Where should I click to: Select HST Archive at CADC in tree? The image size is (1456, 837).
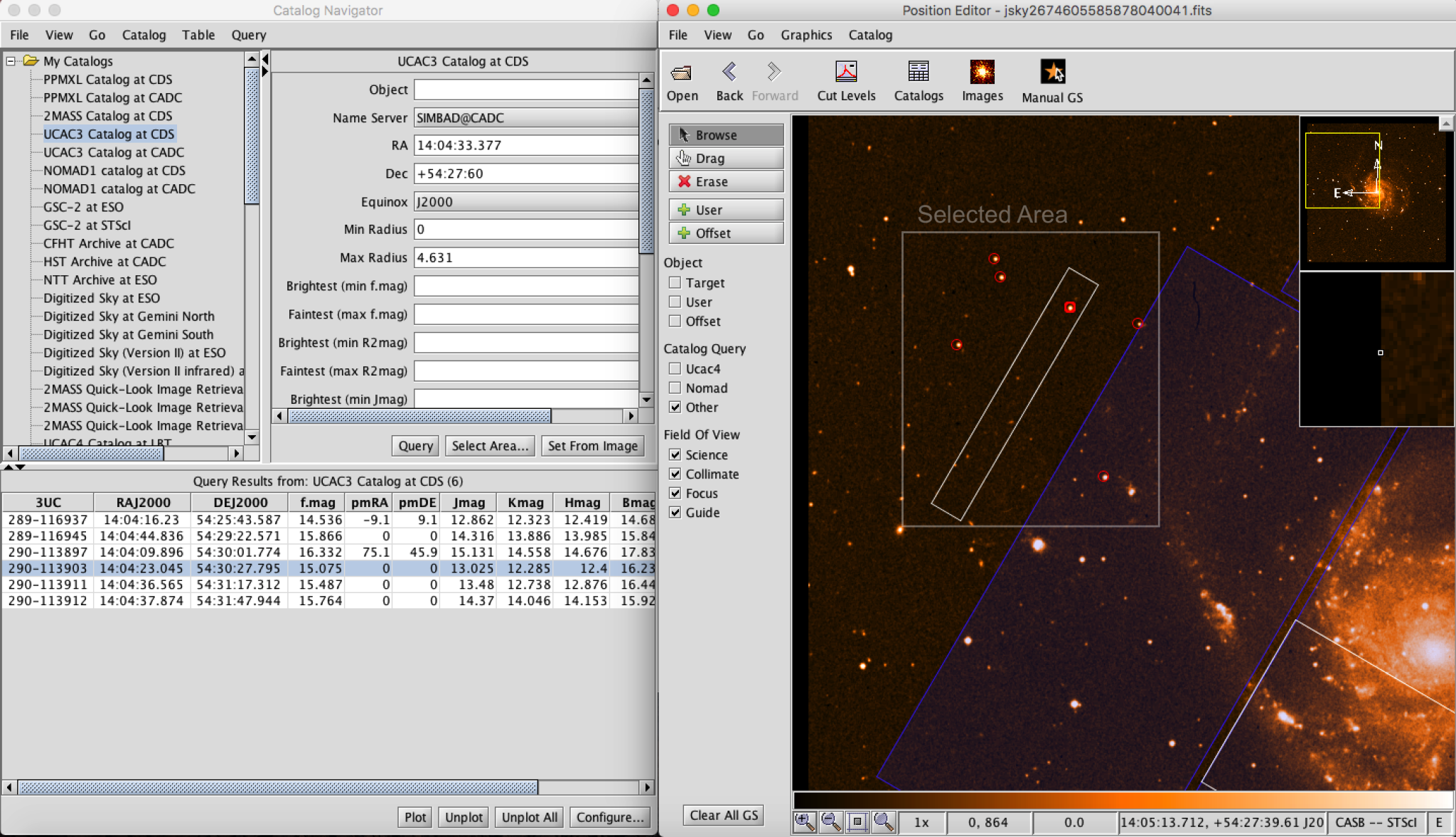coord(105,262)
